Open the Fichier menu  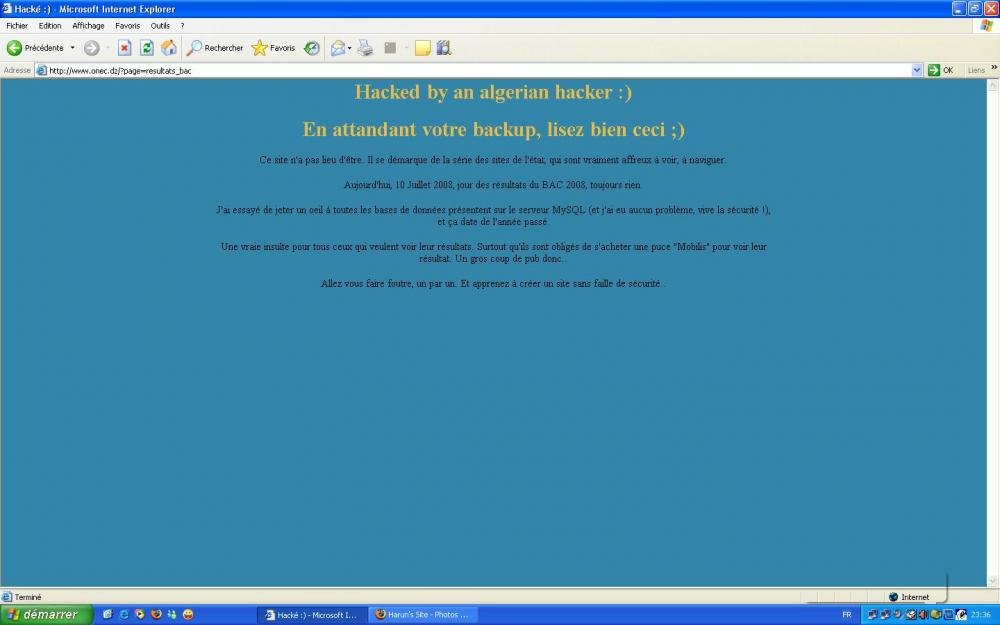[x=17, y=26]
